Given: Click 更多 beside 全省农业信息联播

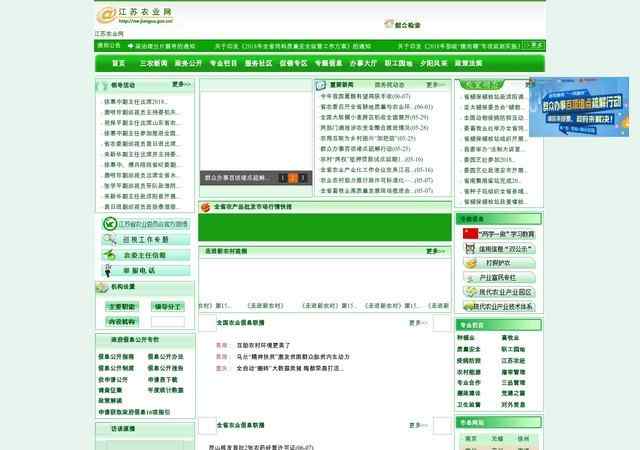Looking at the screenshot, I should pos(418,425).
